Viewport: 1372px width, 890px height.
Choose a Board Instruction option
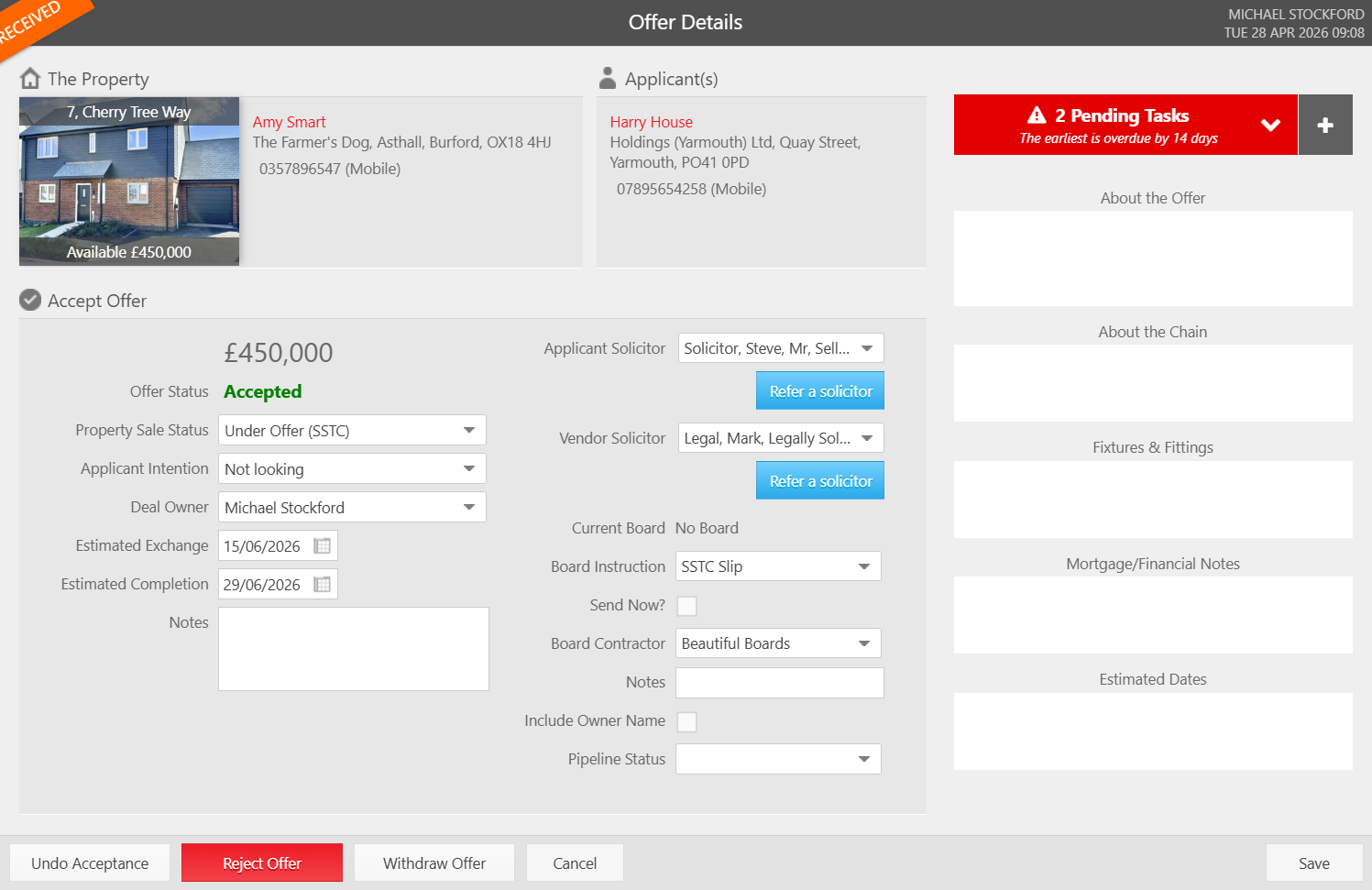[778, 566]
